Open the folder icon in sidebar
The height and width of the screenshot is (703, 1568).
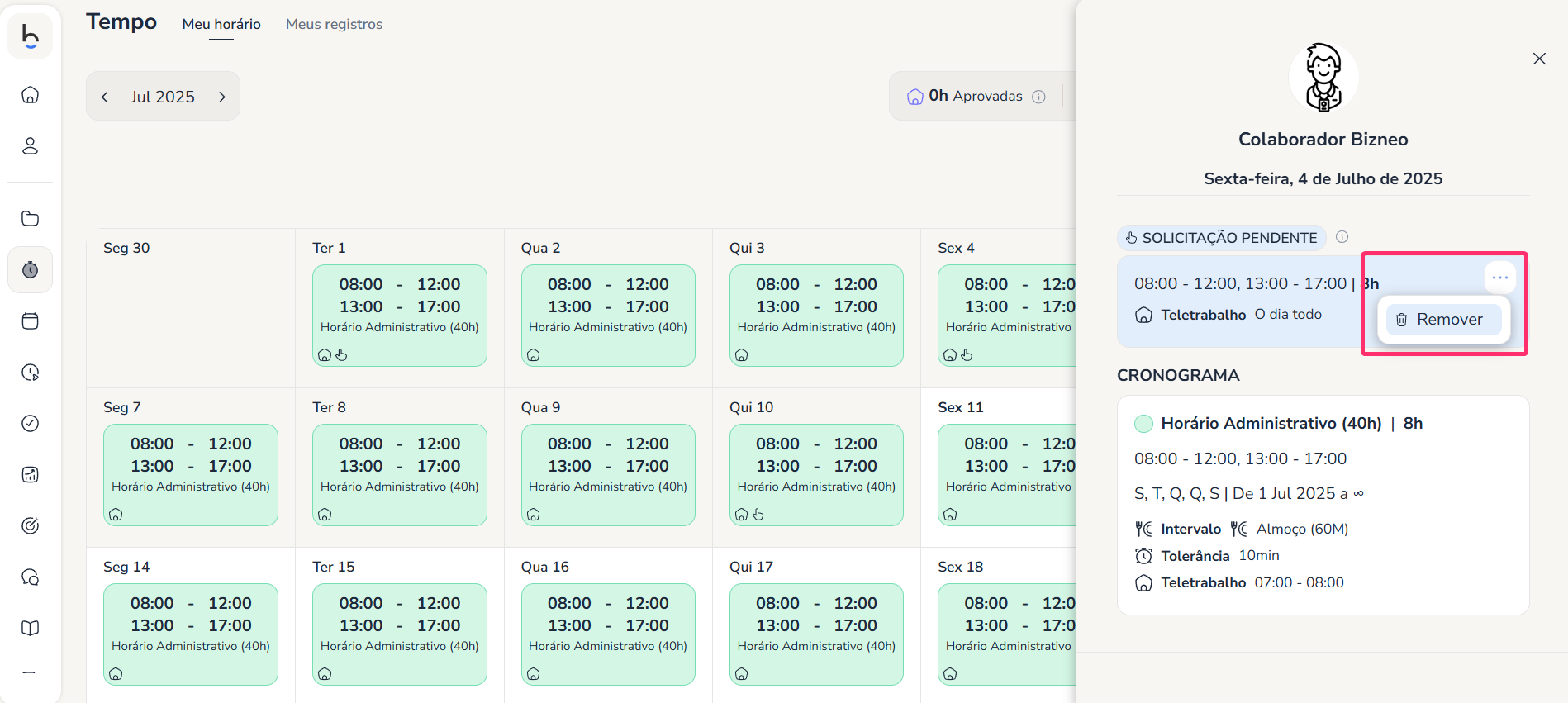point(31,219)
